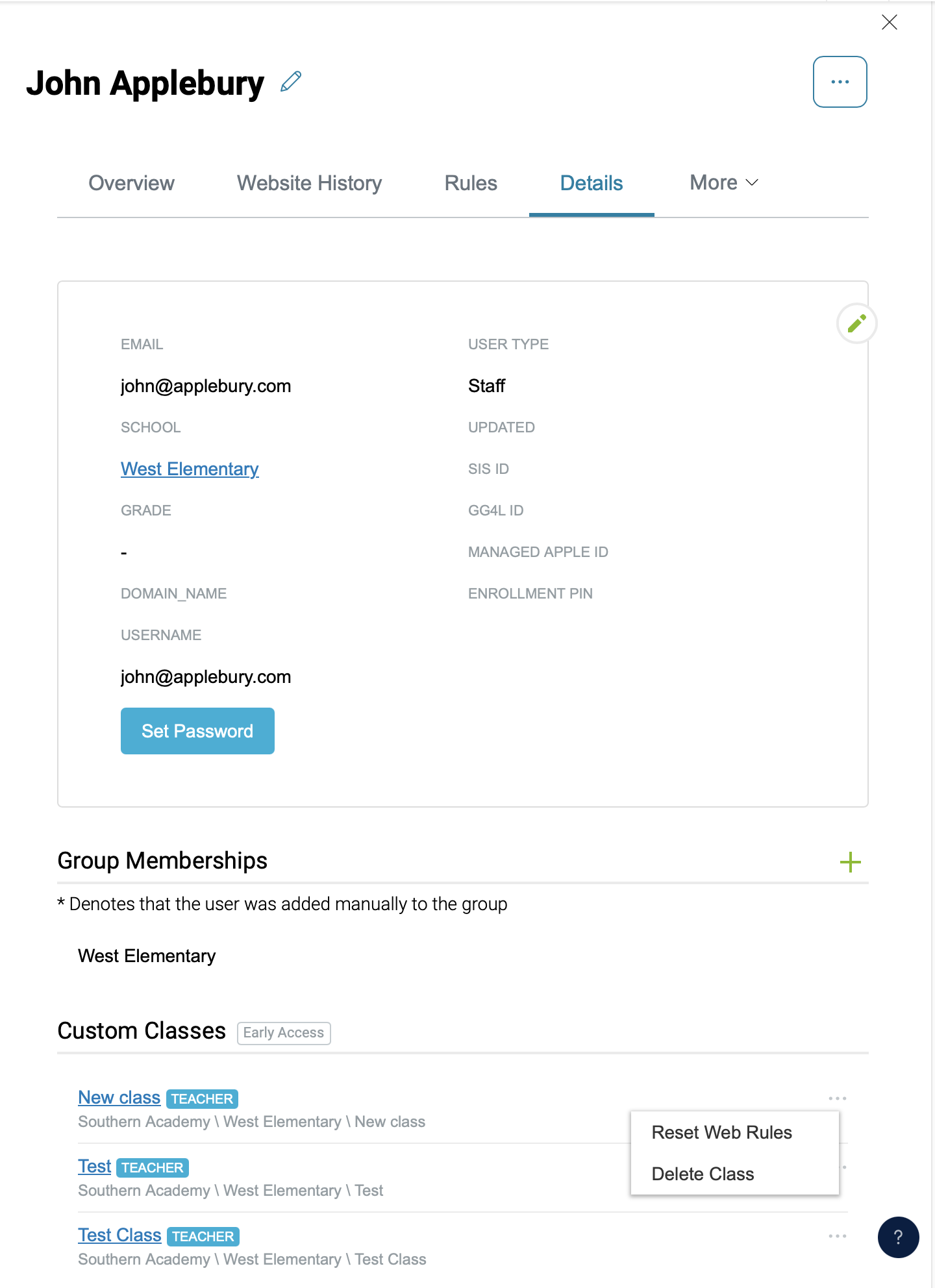This screenshot has height=1288, width=935.
Task: Open the Test Class custom class
Action: click(119, 1235)
